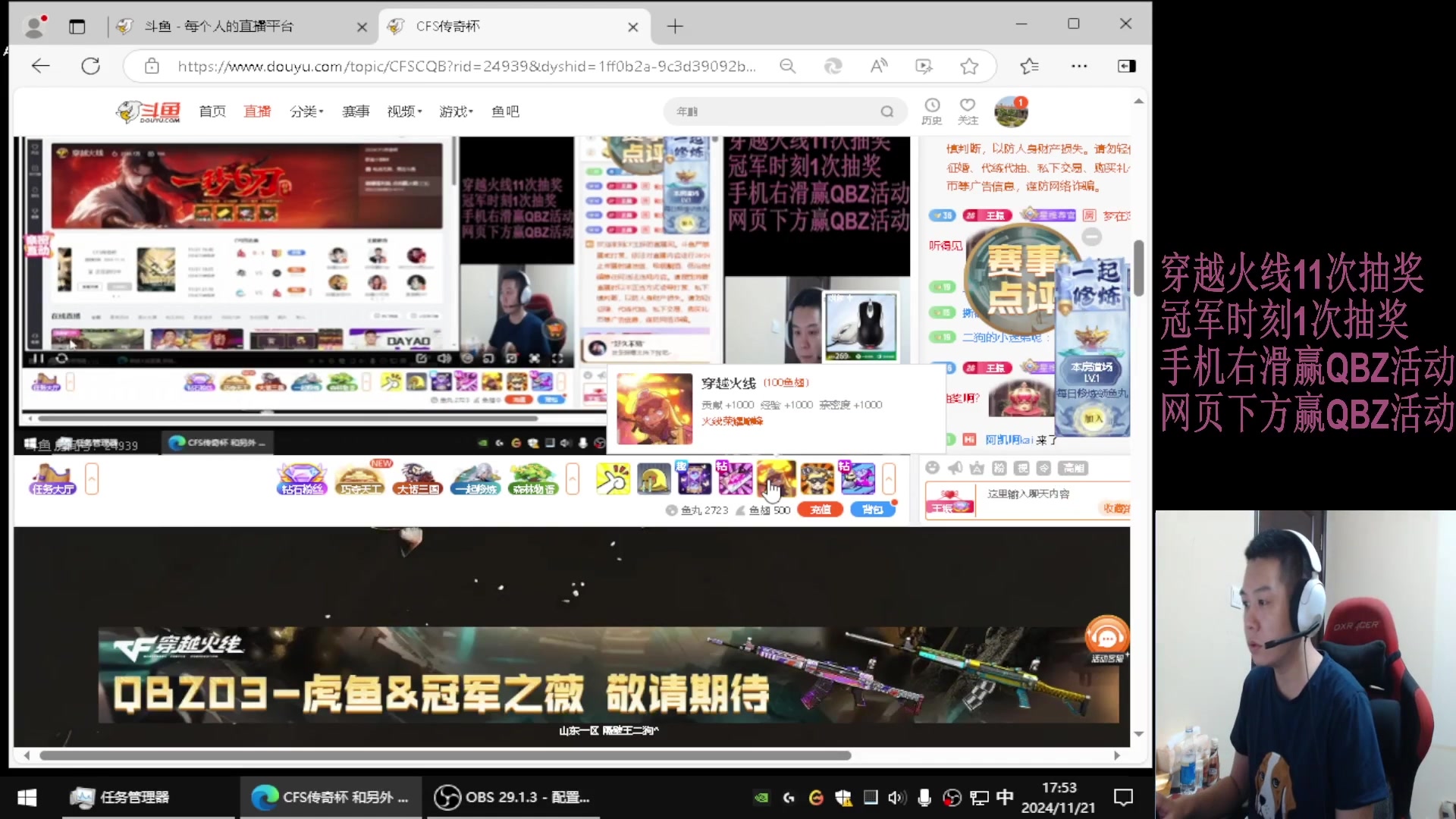The image size is (1456, 819).
Task: Send the 穿越火线 gift under the cursor
Action: [x=776, y=479]
